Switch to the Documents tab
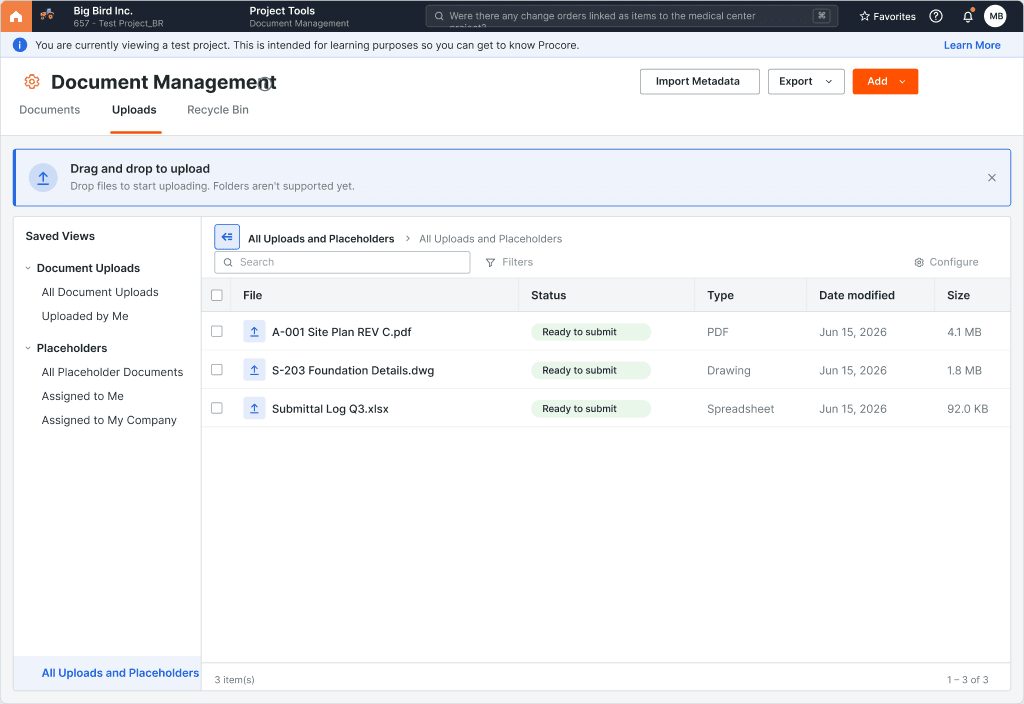 pos(50,110)
